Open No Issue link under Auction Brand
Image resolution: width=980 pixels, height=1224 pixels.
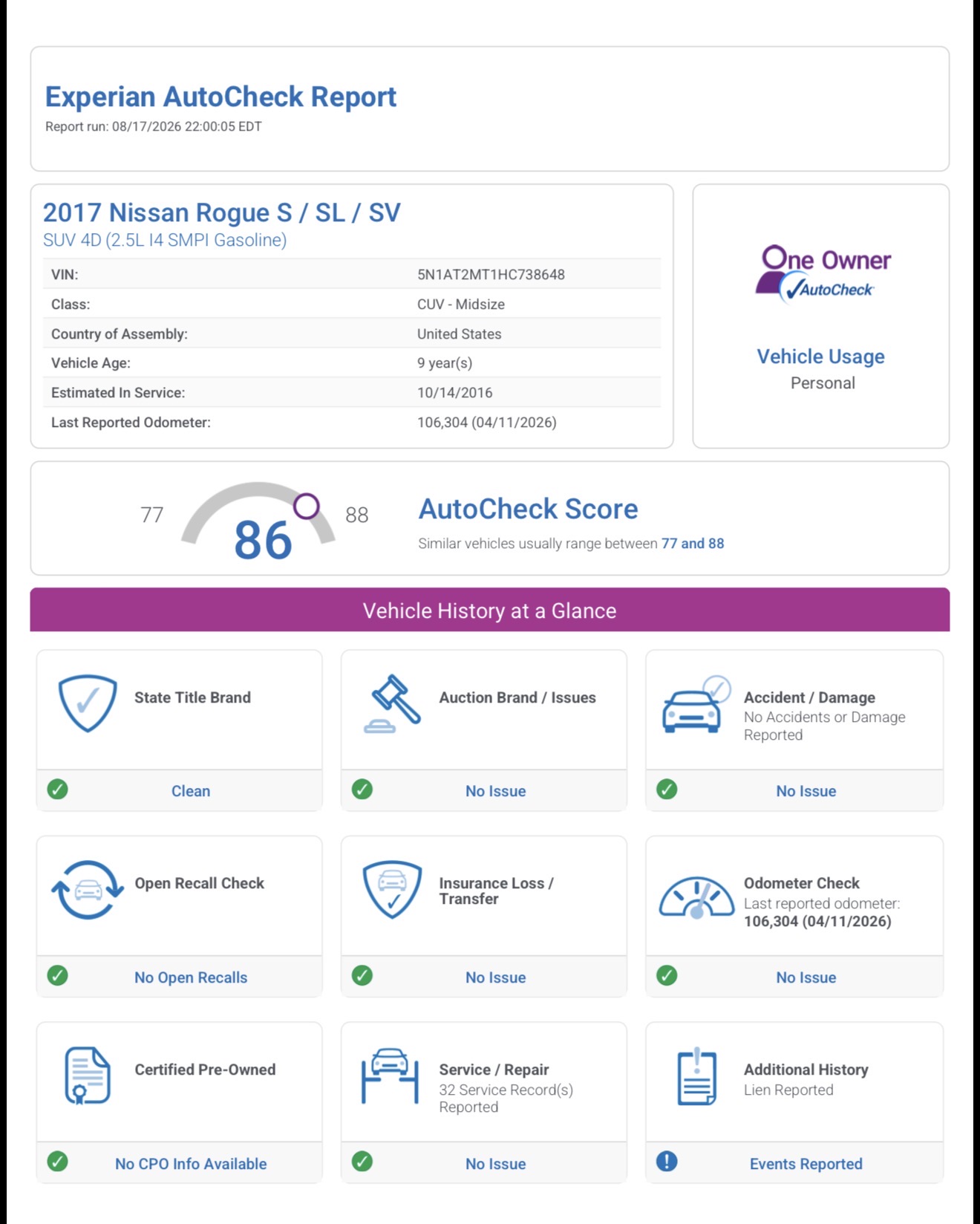click(x=496, y=791)
